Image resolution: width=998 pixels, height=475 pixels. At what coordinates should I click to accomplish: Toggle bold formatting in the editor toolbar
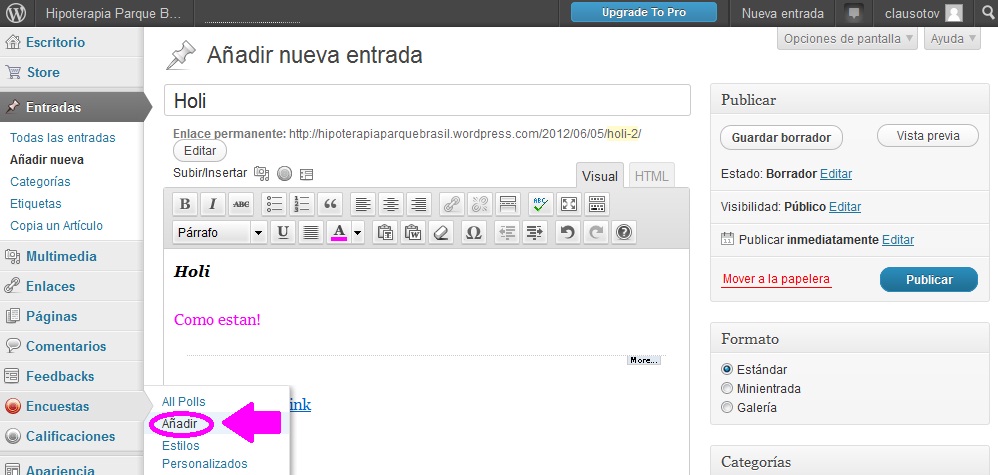tap(185, 204)
